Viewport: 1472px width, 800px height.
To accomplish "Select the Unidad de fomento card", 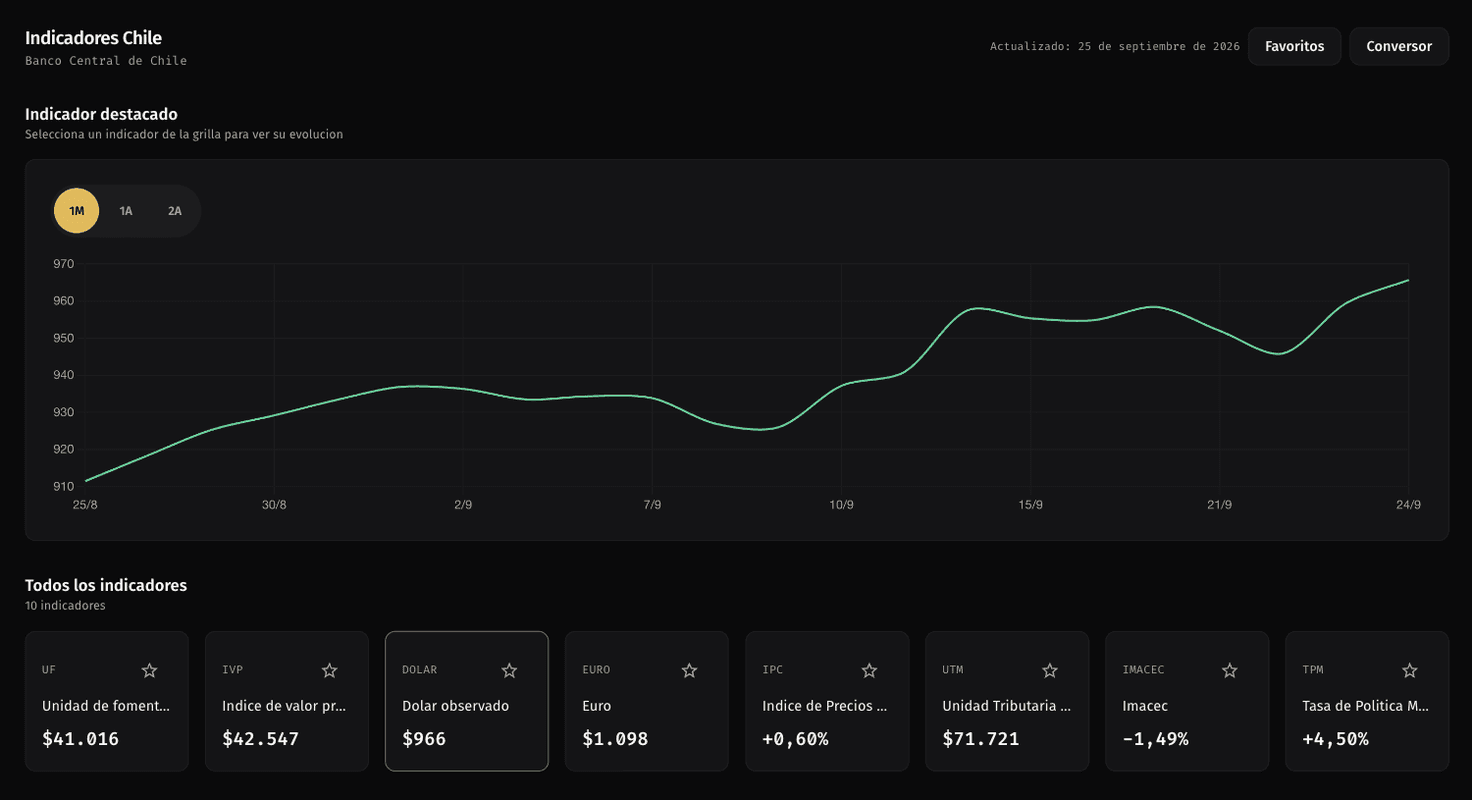I will 107,701.
